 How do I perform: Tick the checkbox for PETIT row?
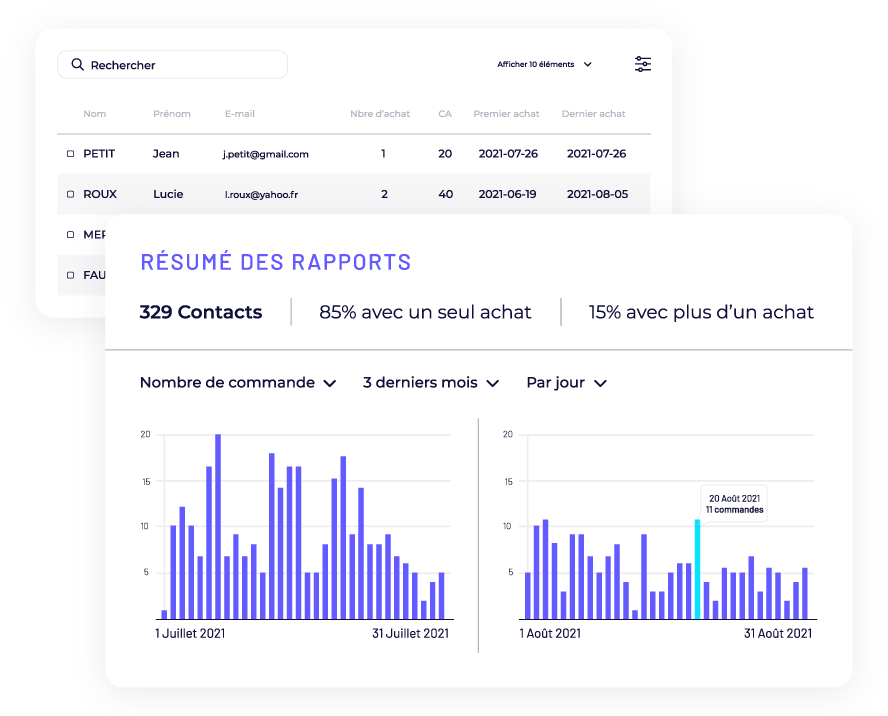[x=70, y=154]
